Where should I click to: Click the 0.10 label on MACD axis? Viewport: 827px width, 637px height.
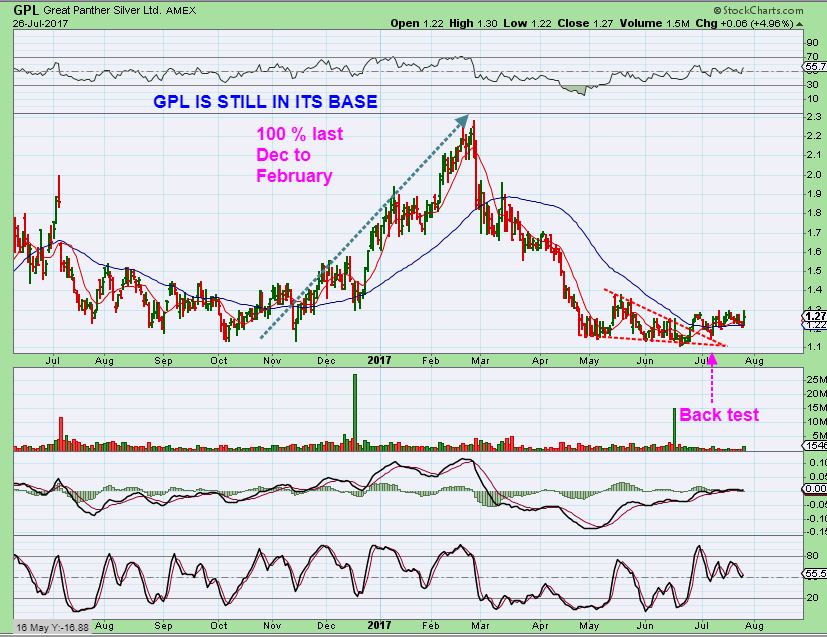pos(818,462)
